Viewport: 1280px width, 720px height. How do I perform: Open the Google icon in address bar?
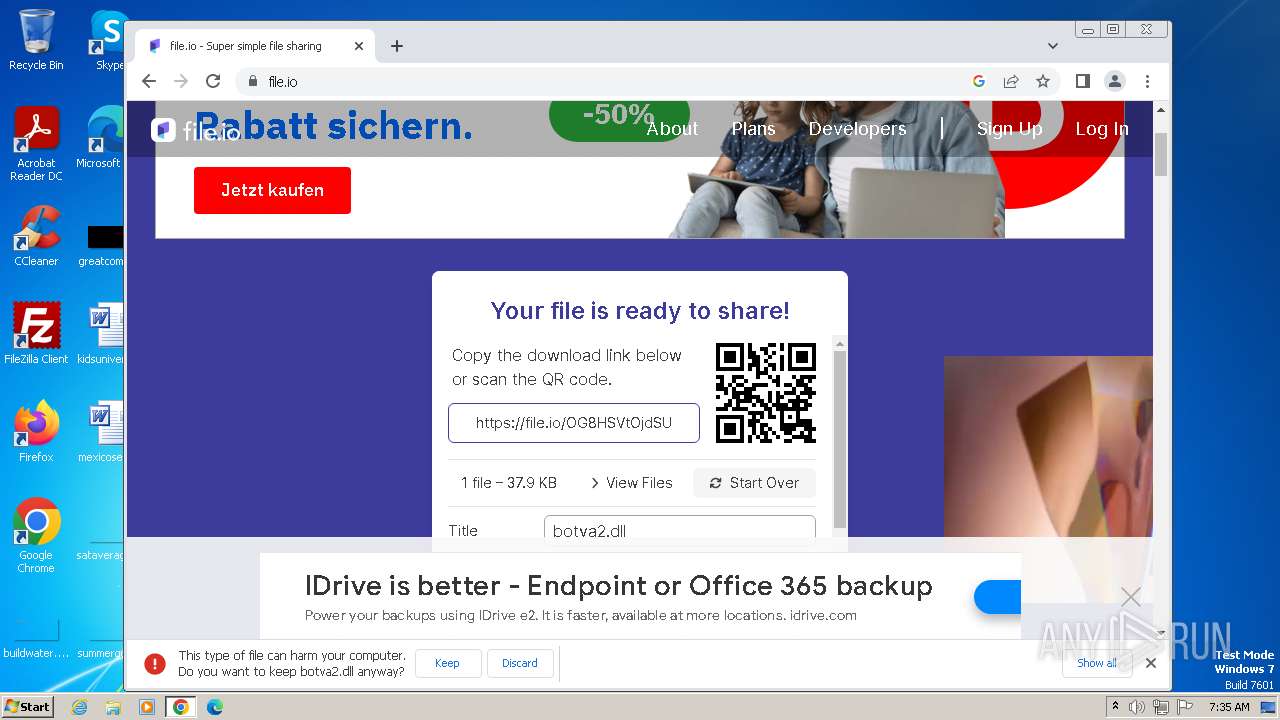[x=979, y=81]
